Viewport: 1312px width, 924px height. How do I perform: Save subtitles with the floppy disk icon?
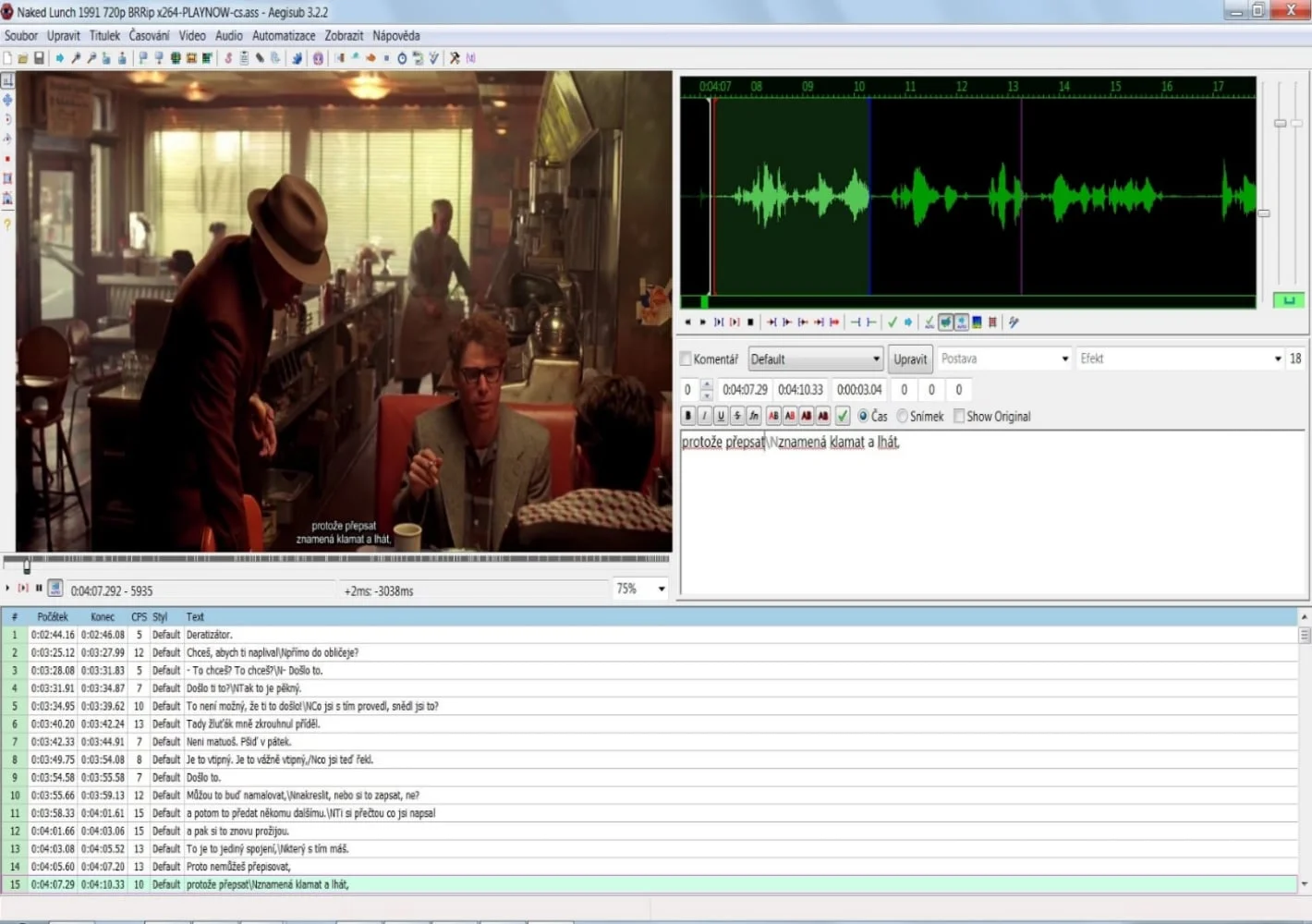click(x=39, y=58)
